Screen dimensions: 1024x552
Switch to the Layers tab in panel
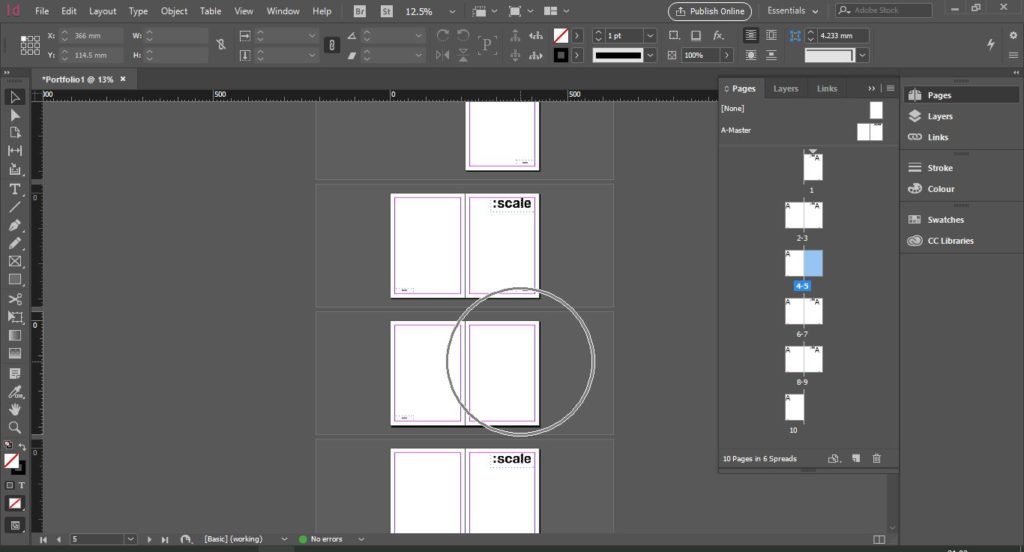tap(786, 88)
